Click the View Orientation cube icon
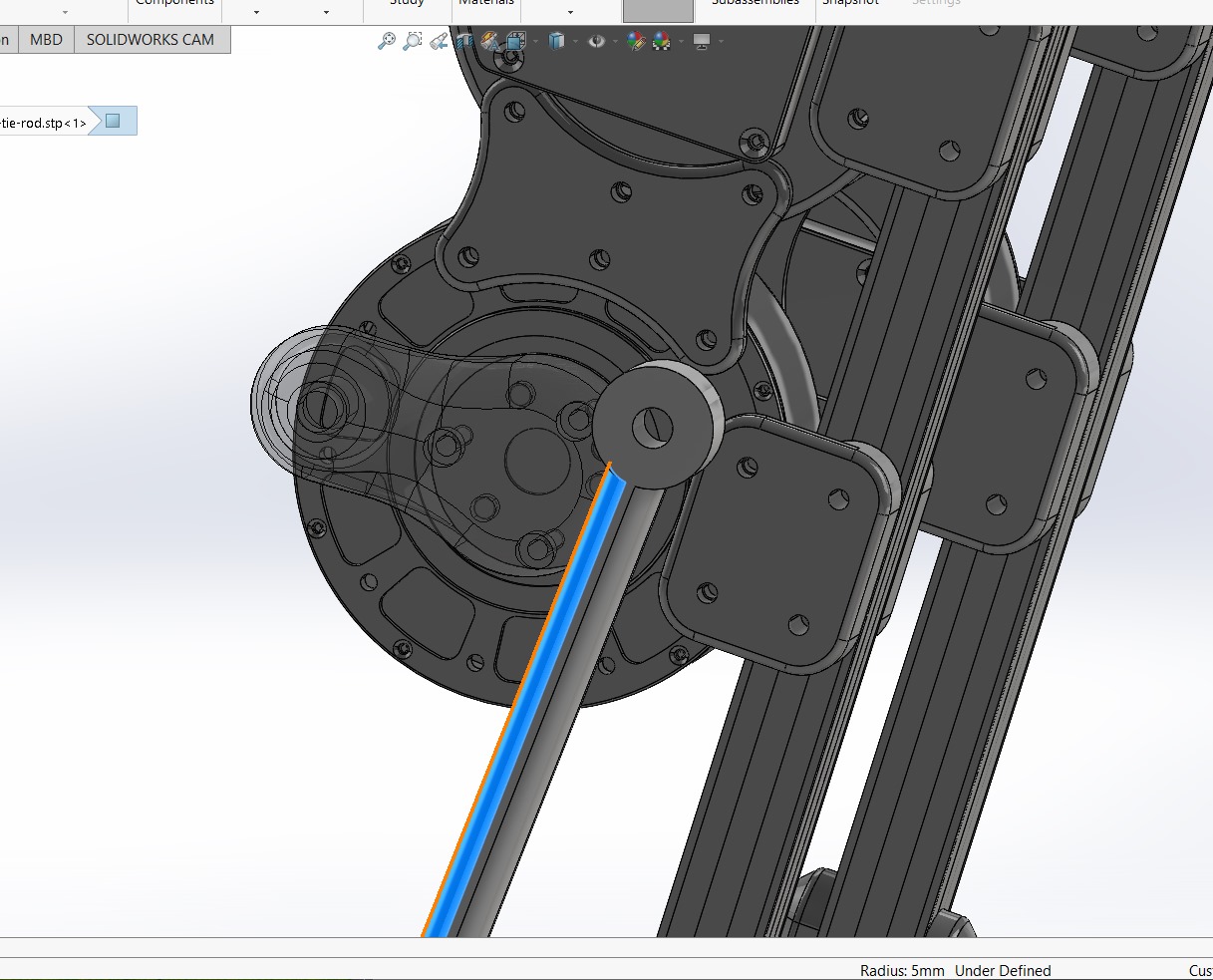Image resolution: width=1213 pixels, height=980 pixels. 515,42
